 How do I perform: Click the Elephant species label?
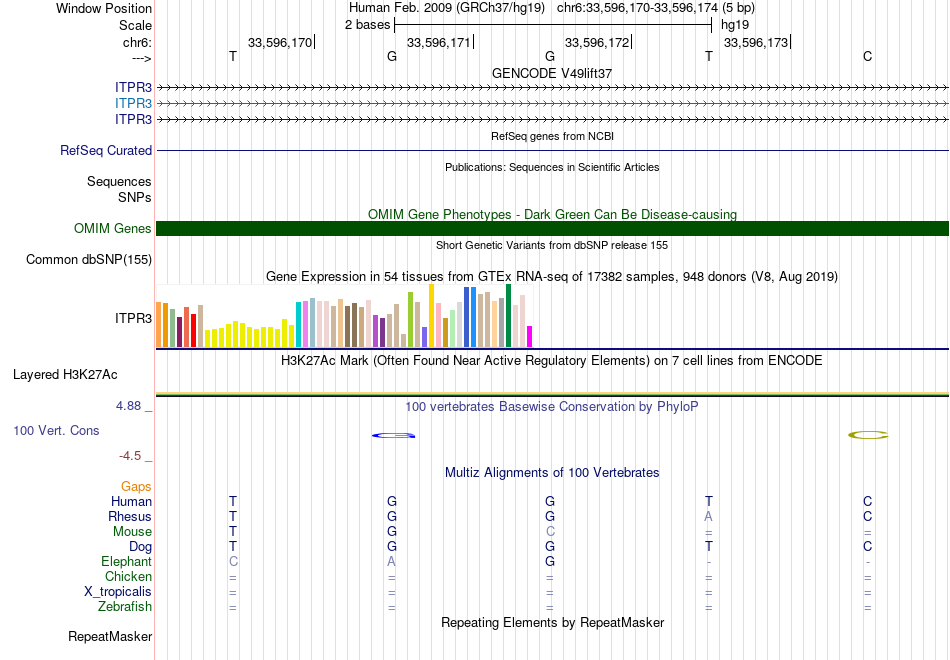pyautogui.click(x=126, y=561)
